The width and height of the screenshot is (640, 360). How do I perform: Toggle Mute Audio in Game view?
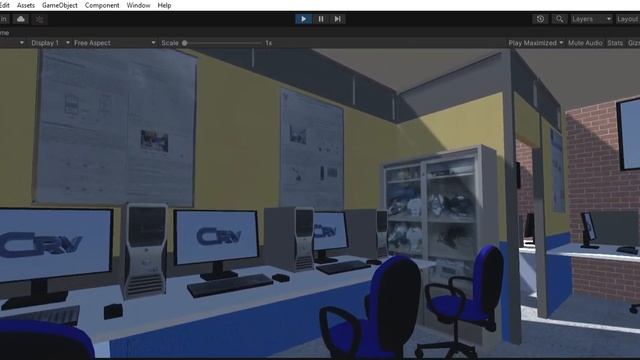click(585, 43)
